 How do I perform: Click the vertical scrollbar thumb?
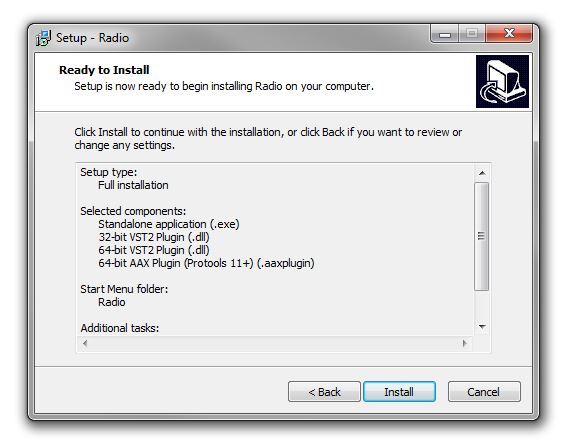click(x=481, y=236)
